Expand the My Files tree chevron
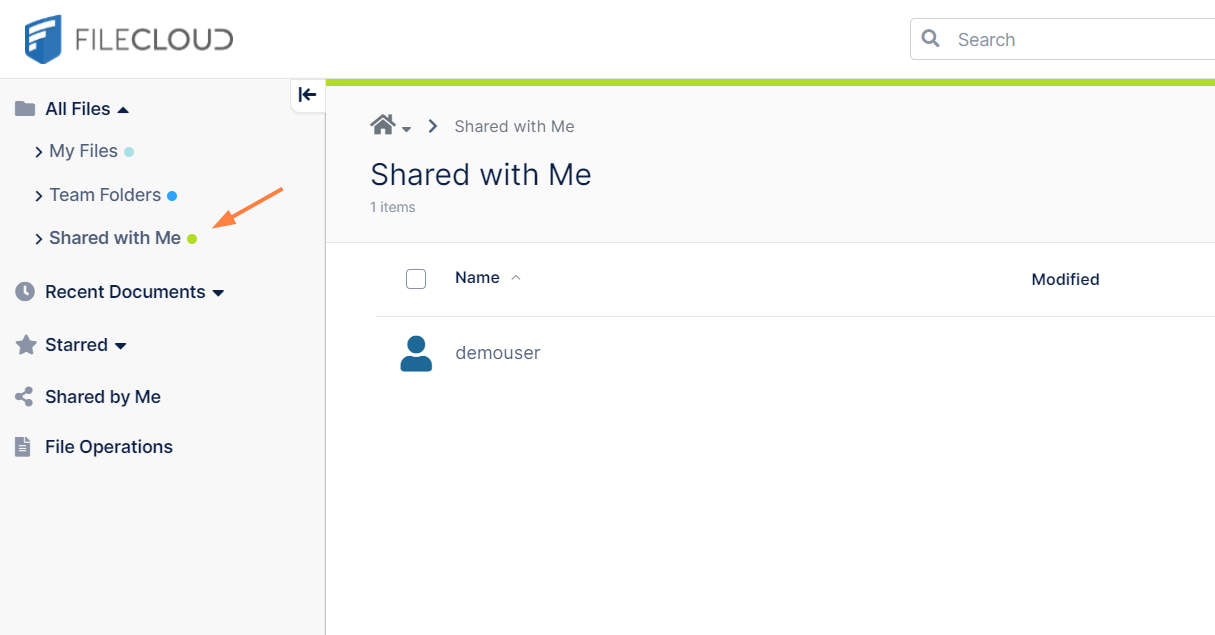The image size is (1215, 635). click(x=39, y=152)
